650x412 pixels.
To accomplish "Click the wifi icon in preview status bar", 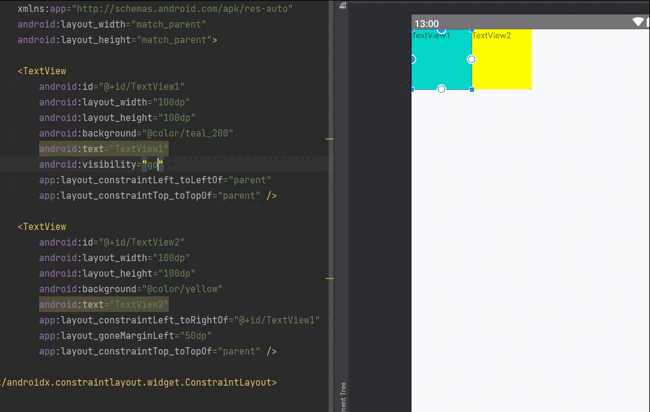I will coord(638,22).
